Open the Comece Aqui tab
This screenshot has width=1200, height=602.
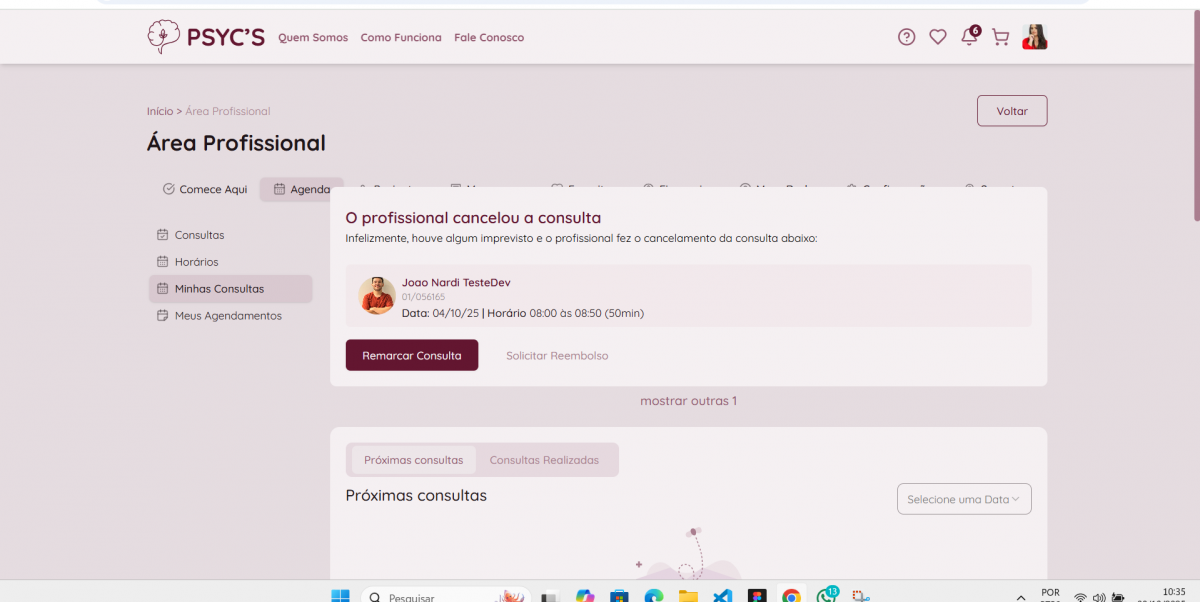point(205,189)
